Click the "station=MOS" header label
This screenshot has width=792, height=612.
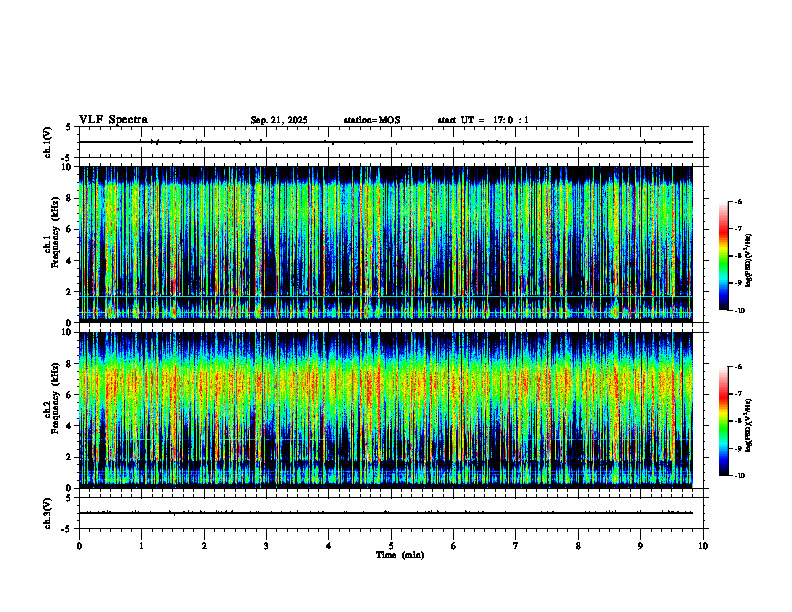click(372, 120)
